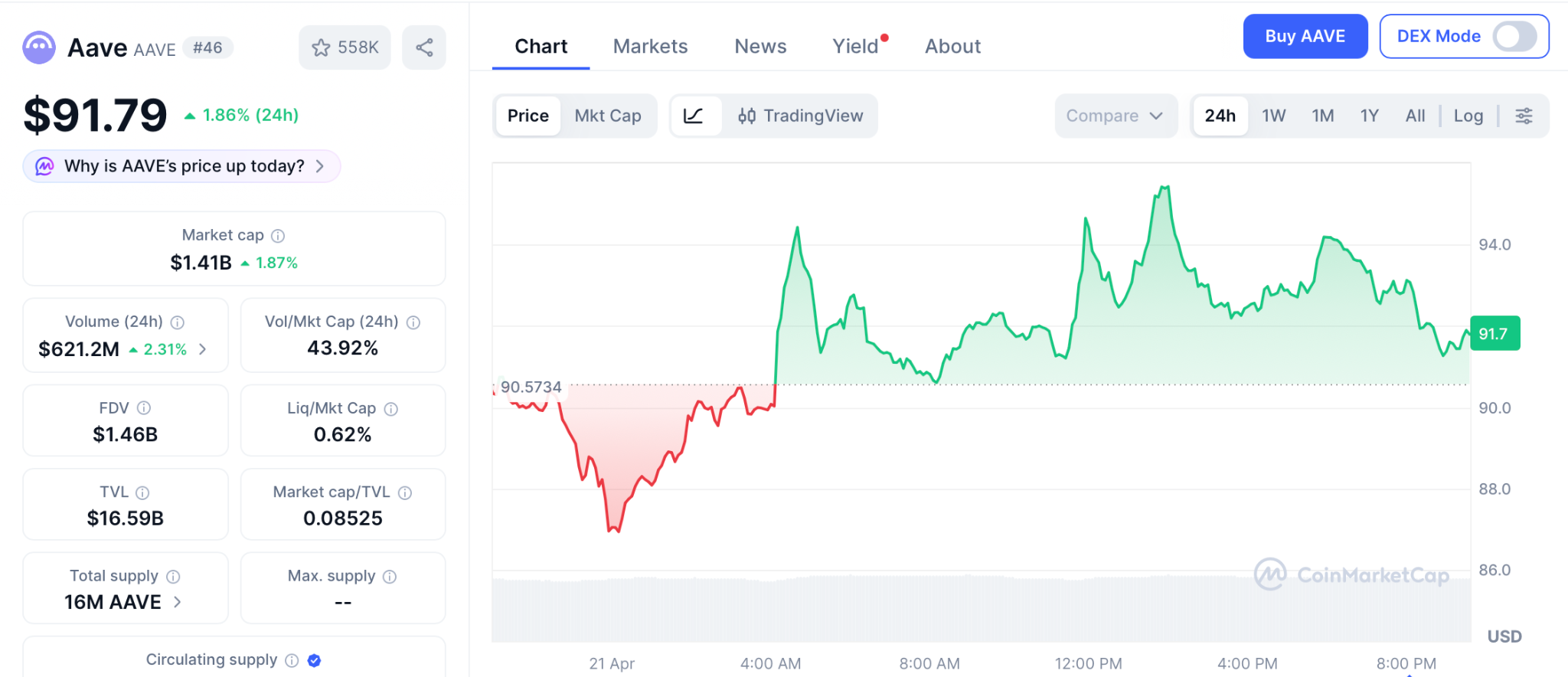Switch the chart to Mkt Cap
Image resolution: width=1568 pixels, height=677 pixels.
(x=608, y=116)
